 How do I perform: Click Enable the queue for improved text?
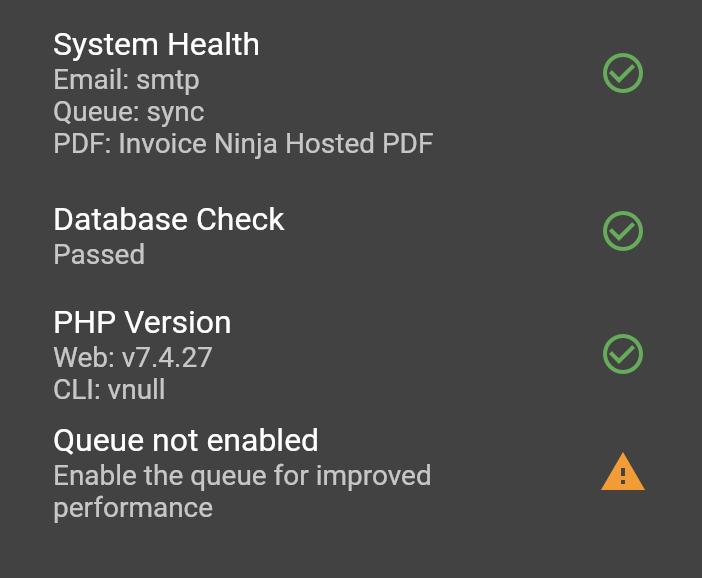coord(242,475)
